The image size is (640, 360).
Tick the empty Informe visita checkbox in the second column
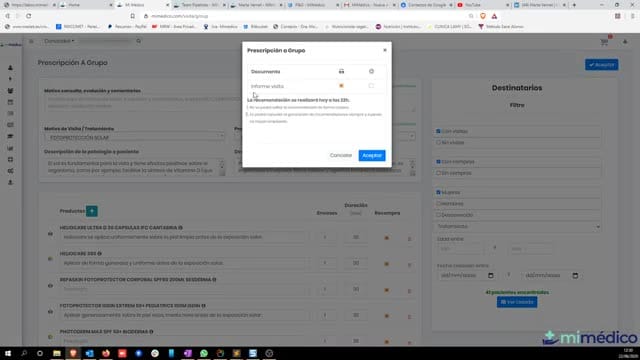coord(371,86)
